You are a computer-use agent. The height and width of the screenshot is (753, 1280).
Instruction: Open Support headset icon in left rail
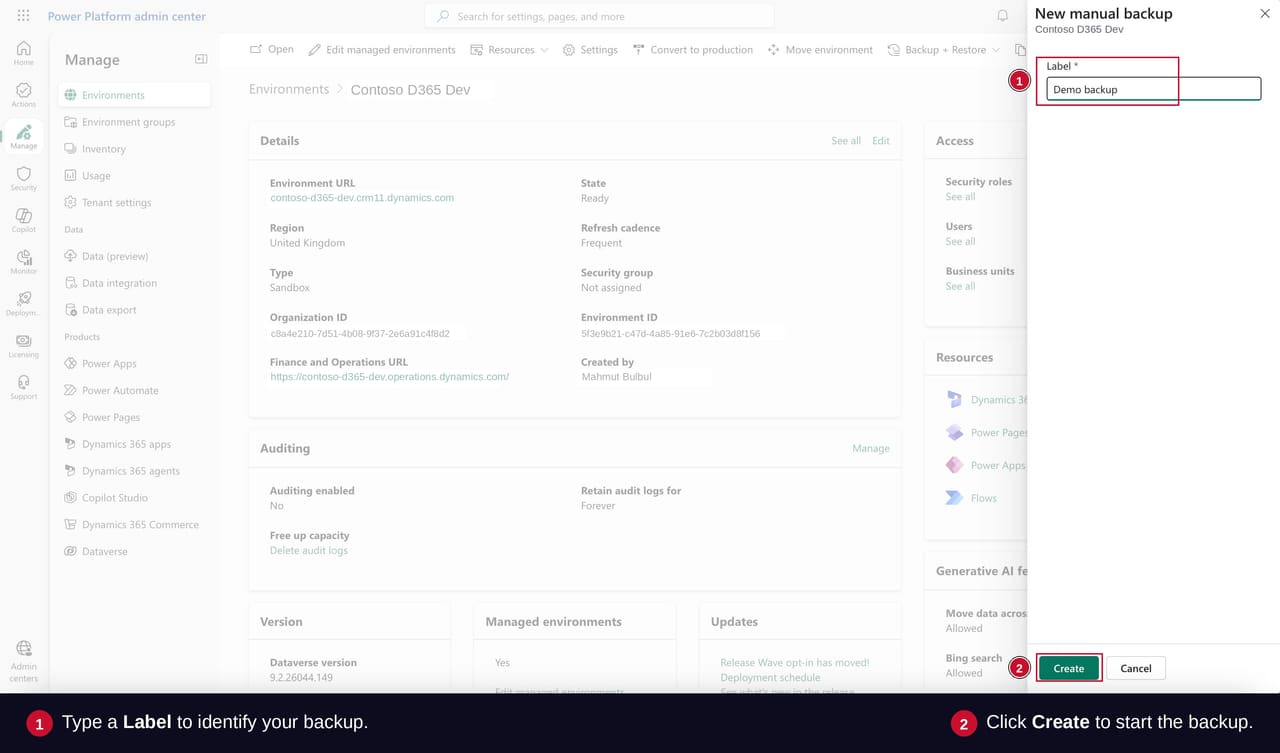point(24,388)
